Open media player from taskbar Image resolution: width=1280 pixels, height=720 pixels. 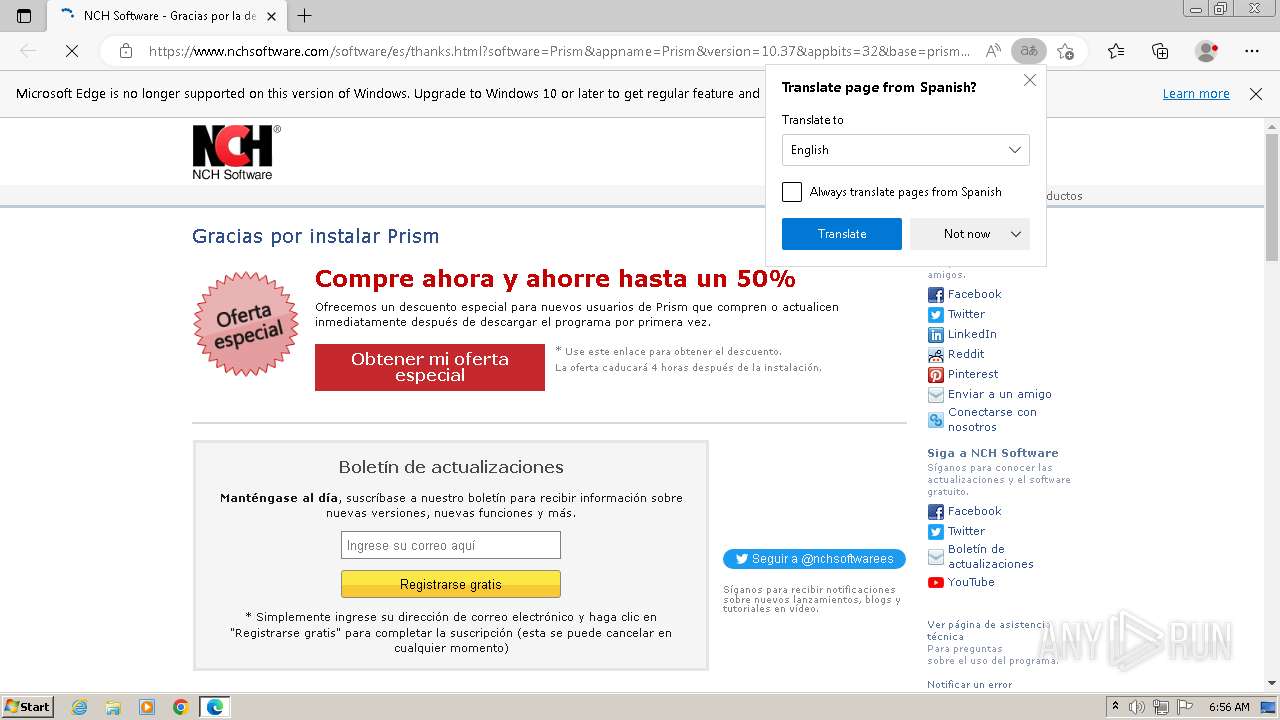pos(147,707)
